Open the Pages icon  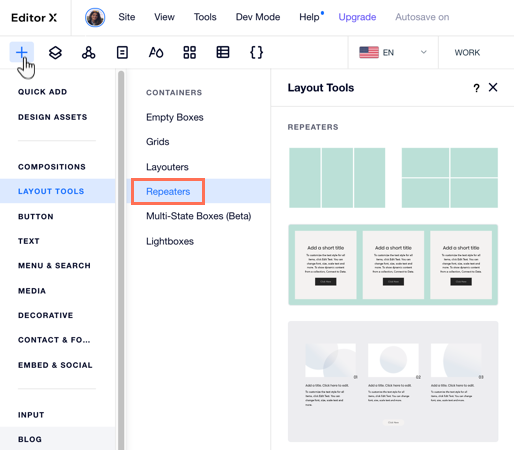click(x=122, y=52)
